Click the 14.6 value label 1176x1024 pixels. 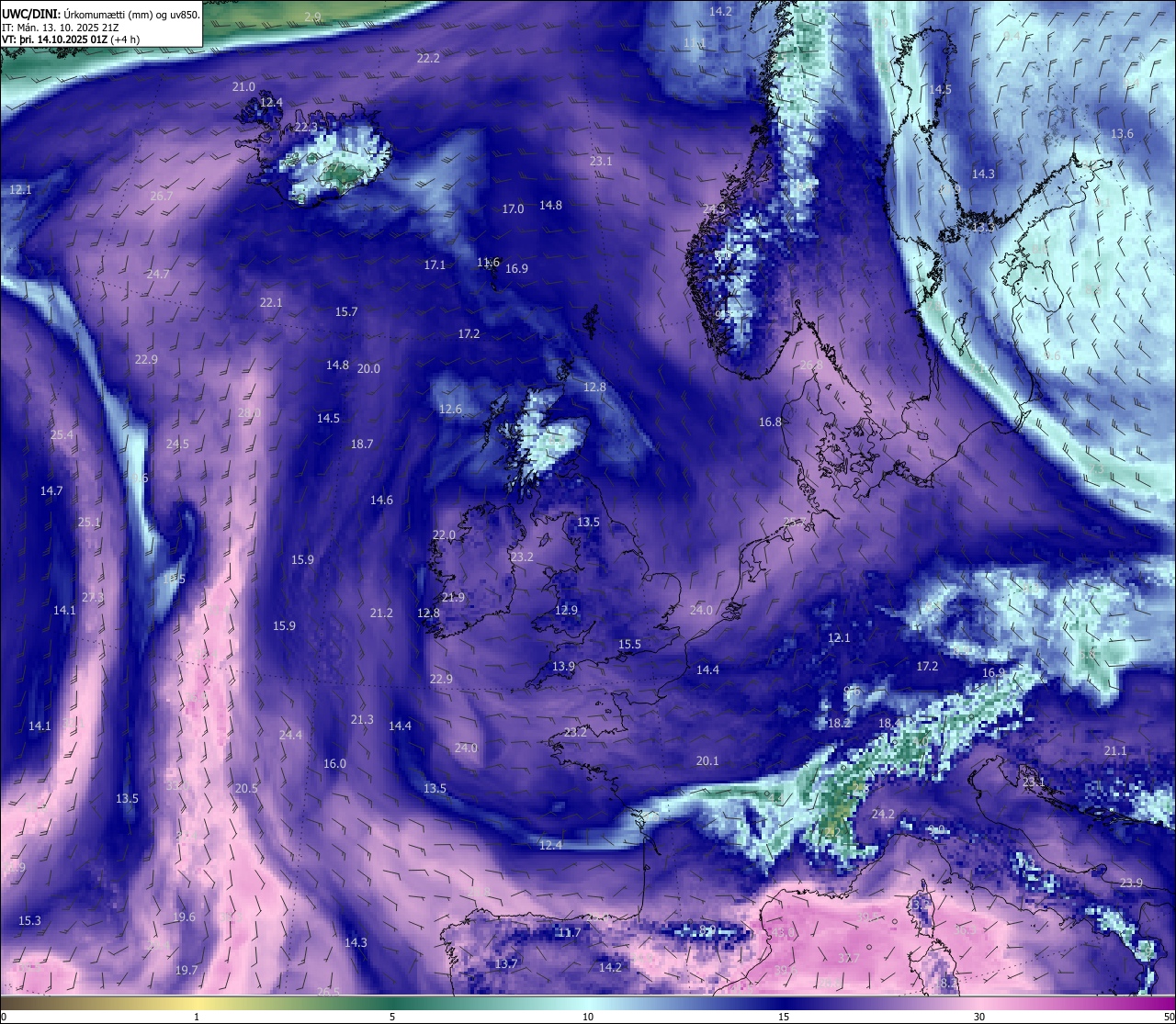coord(381,501)
